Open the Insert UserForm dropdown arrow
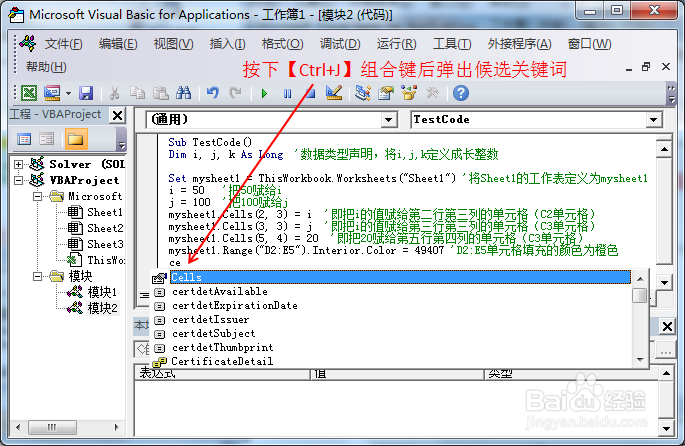685x446 pixels. pyautogui.click(x=68, y=93)
